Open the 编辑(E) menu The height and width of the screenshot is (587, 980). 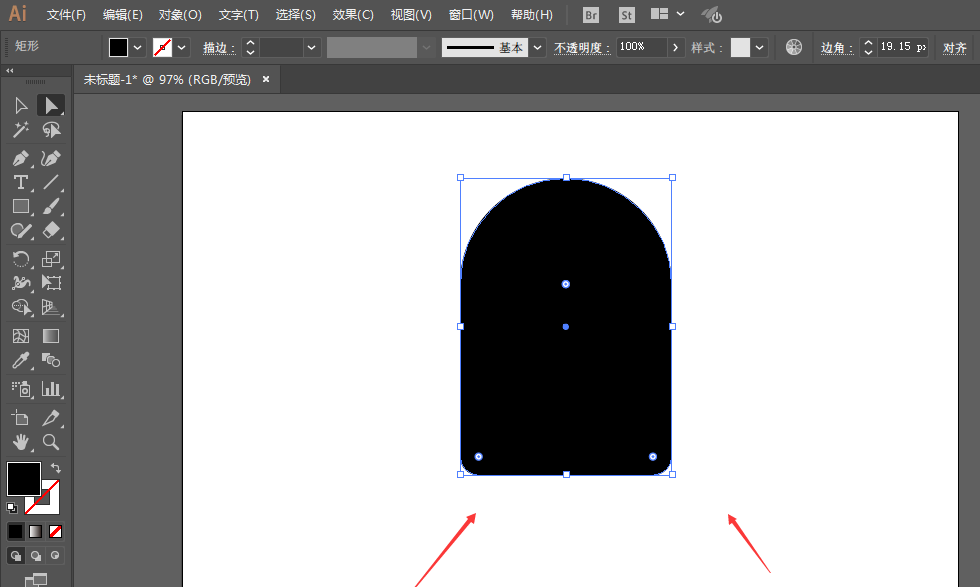(122, 15)
